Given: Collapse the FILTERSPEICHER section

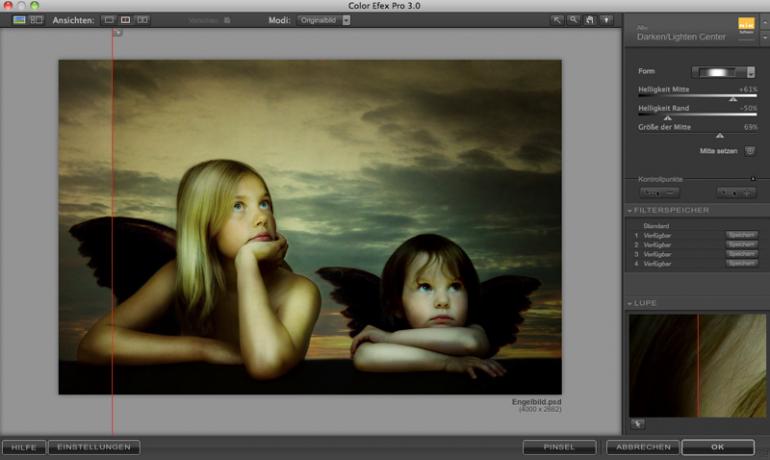Looking at the screenshot, I should (630, 211).
